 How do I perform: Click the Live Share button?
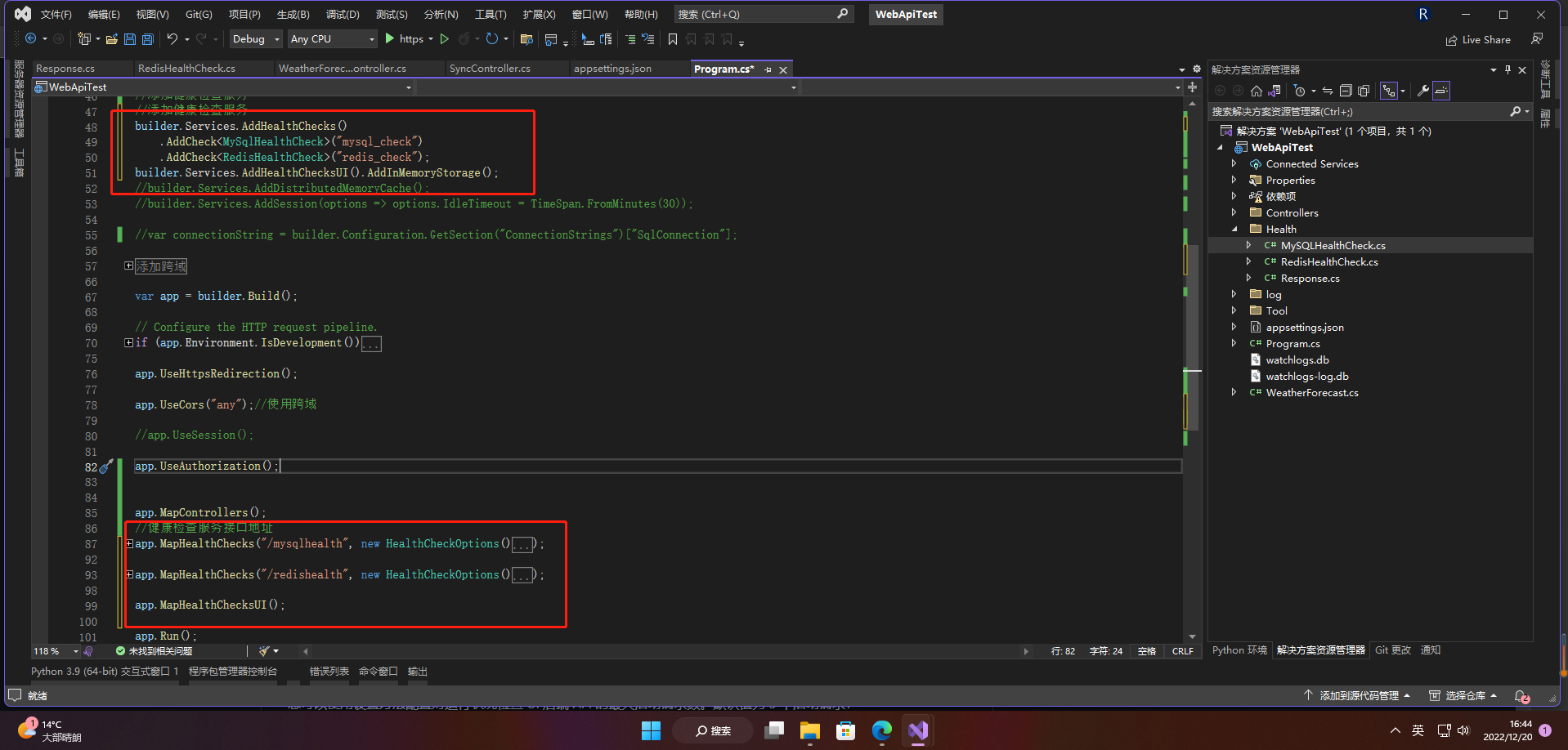[1478, 39]
